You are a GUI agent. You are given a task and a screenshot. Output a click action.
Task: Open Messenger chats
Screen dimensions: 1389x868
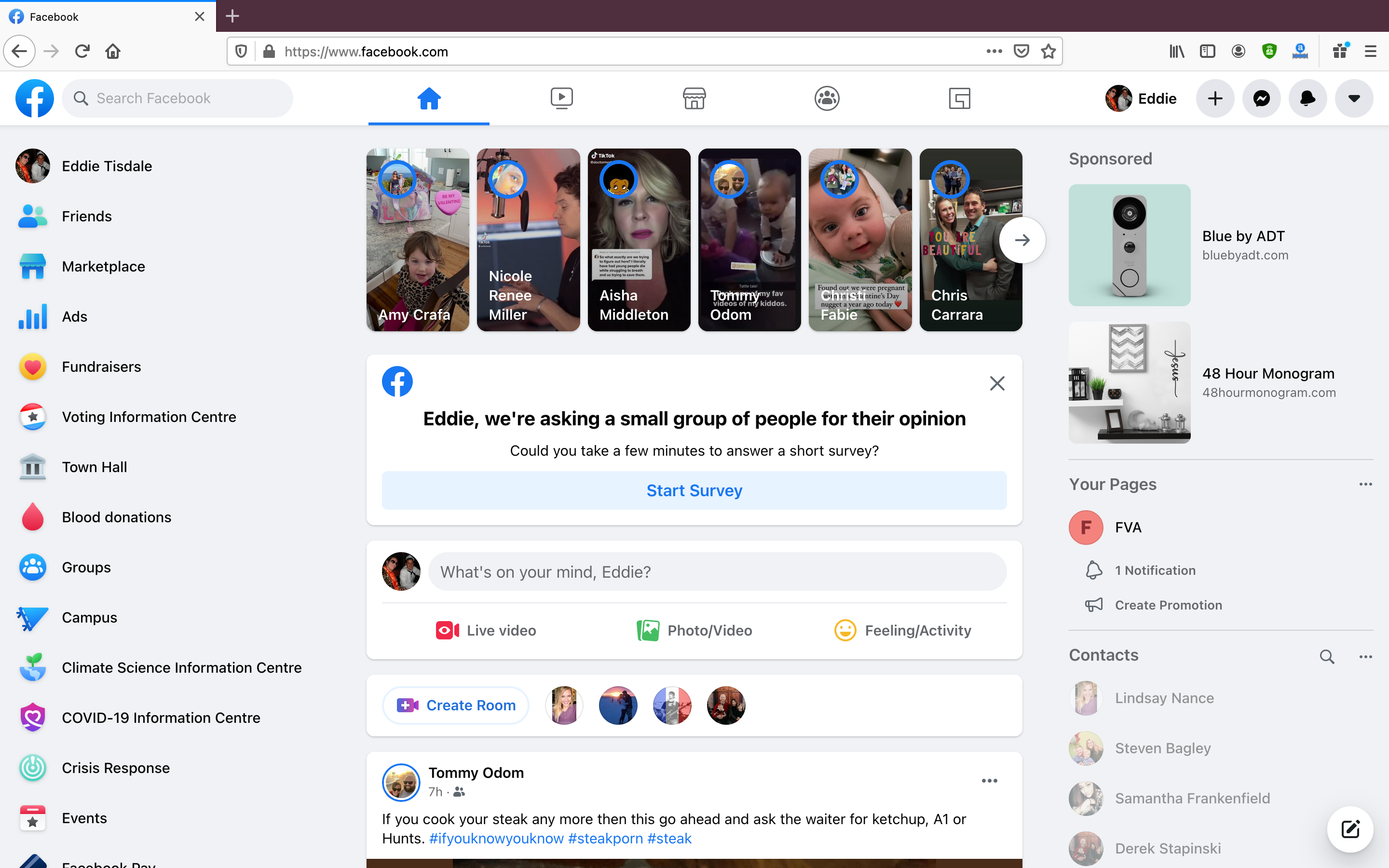pos(1262,98)
